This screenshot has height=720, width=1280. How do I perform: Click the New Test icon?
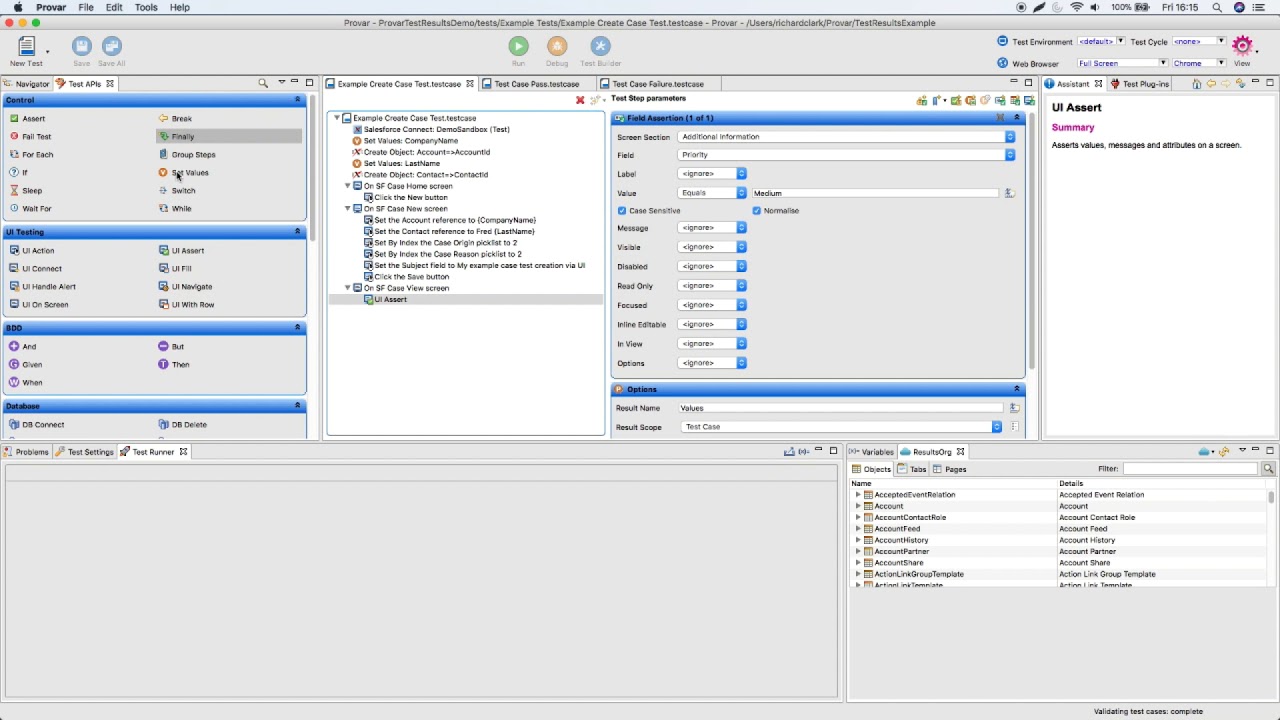point(26,47)
